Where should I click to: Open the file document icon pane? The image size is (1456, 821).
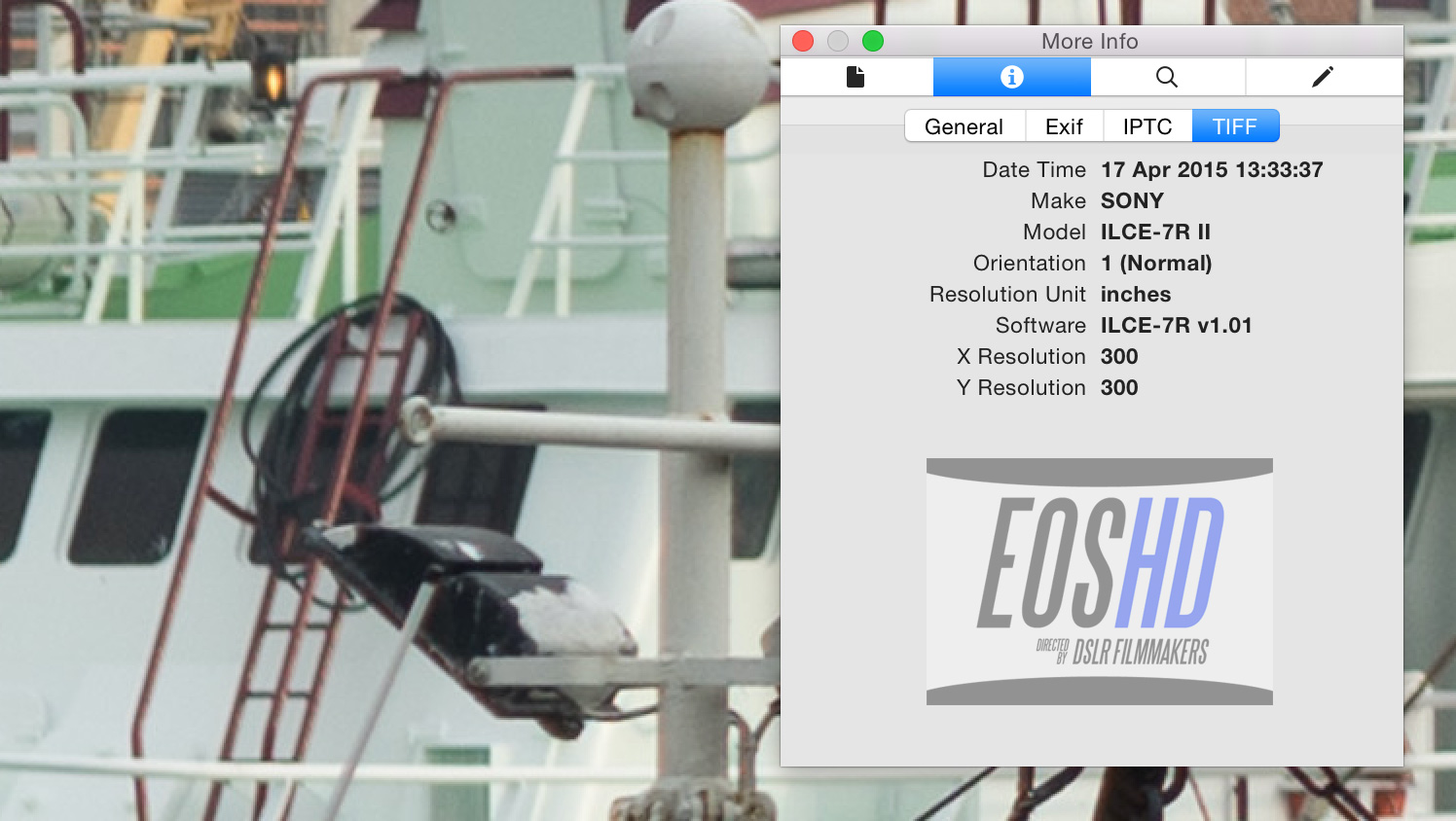pyautogui.click(x=855, y=77)
